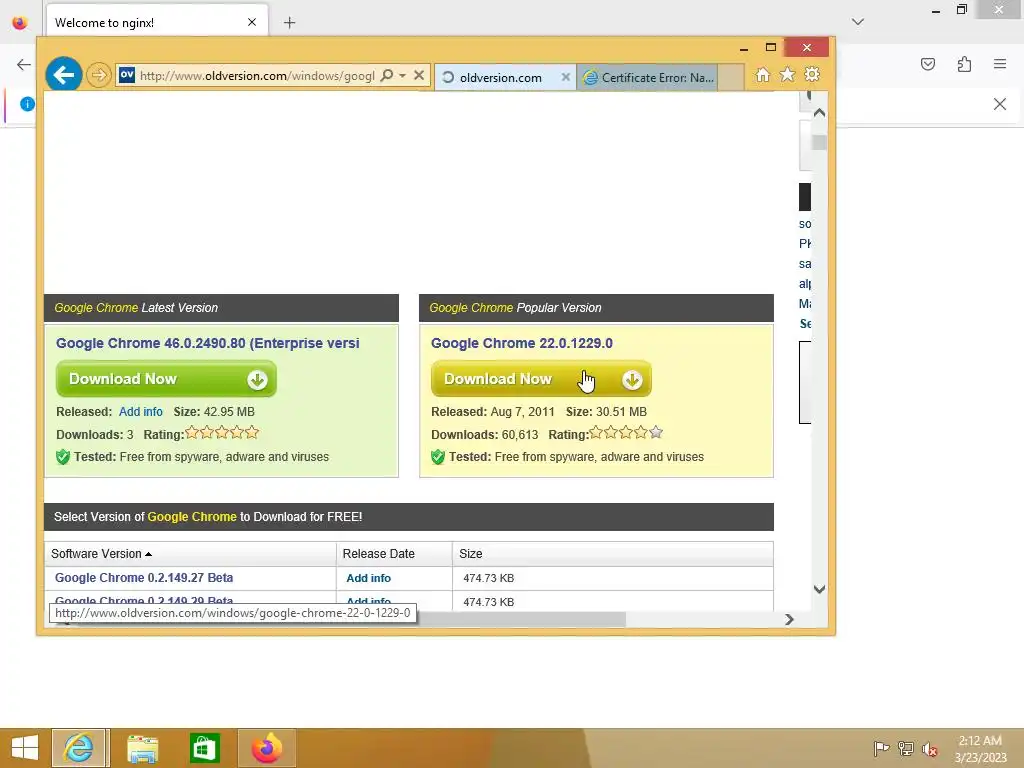Open Firefox list all tabs chevron

click(858, 22)
